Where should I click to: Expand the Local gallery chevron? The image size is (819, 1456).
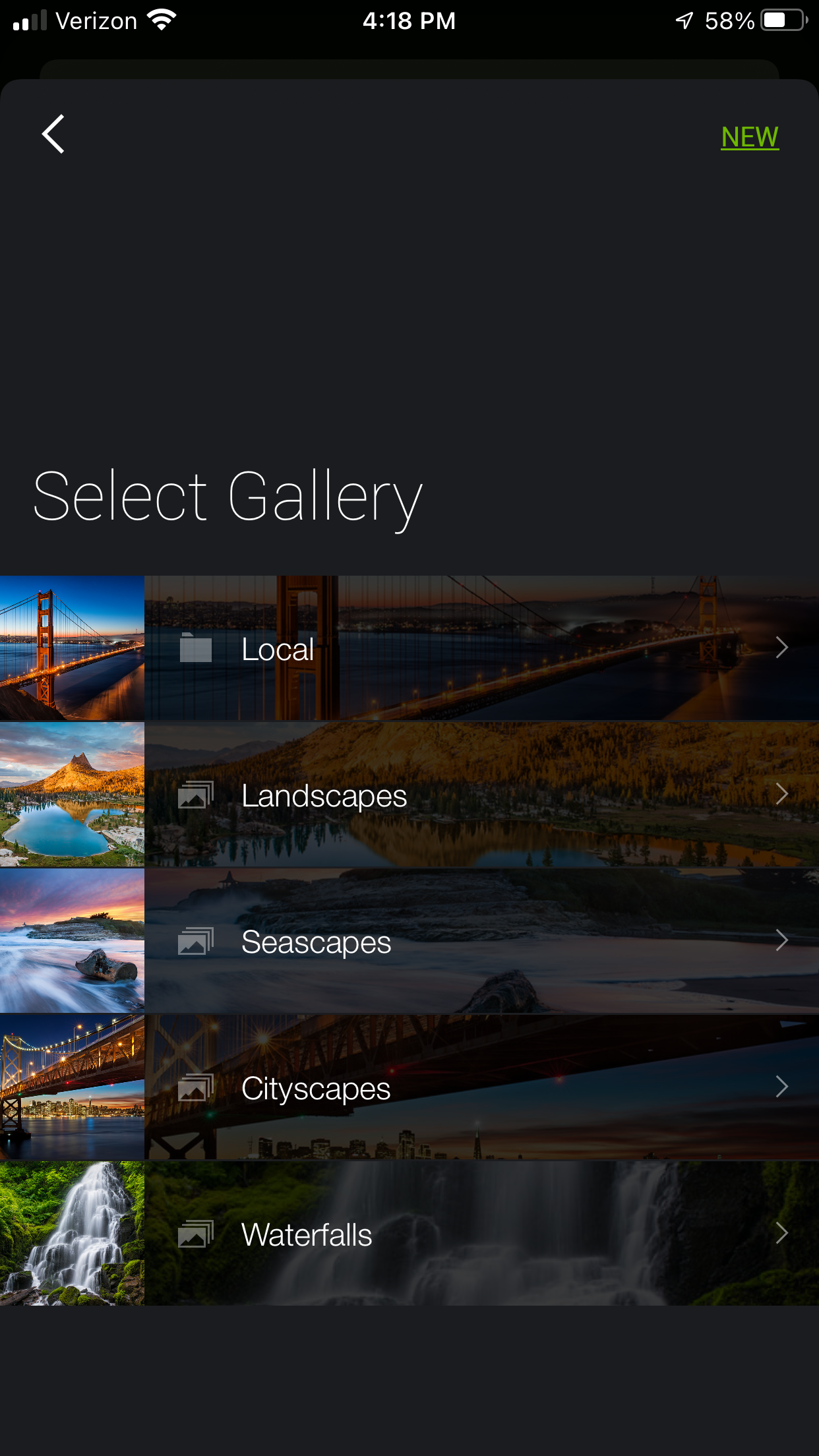coord(782,648)
